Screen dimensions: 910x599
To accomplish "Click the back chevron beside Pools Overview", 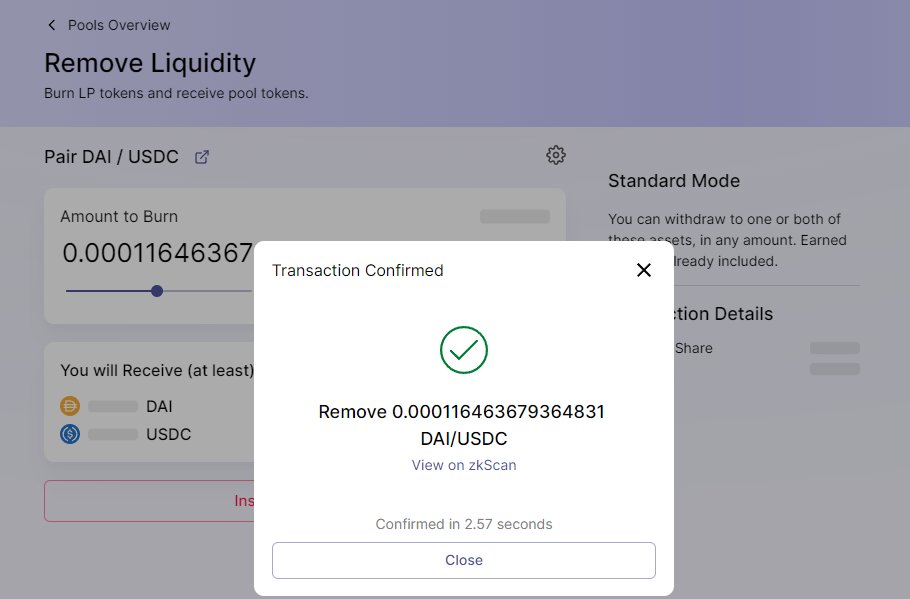I will [x=52, y=25].
